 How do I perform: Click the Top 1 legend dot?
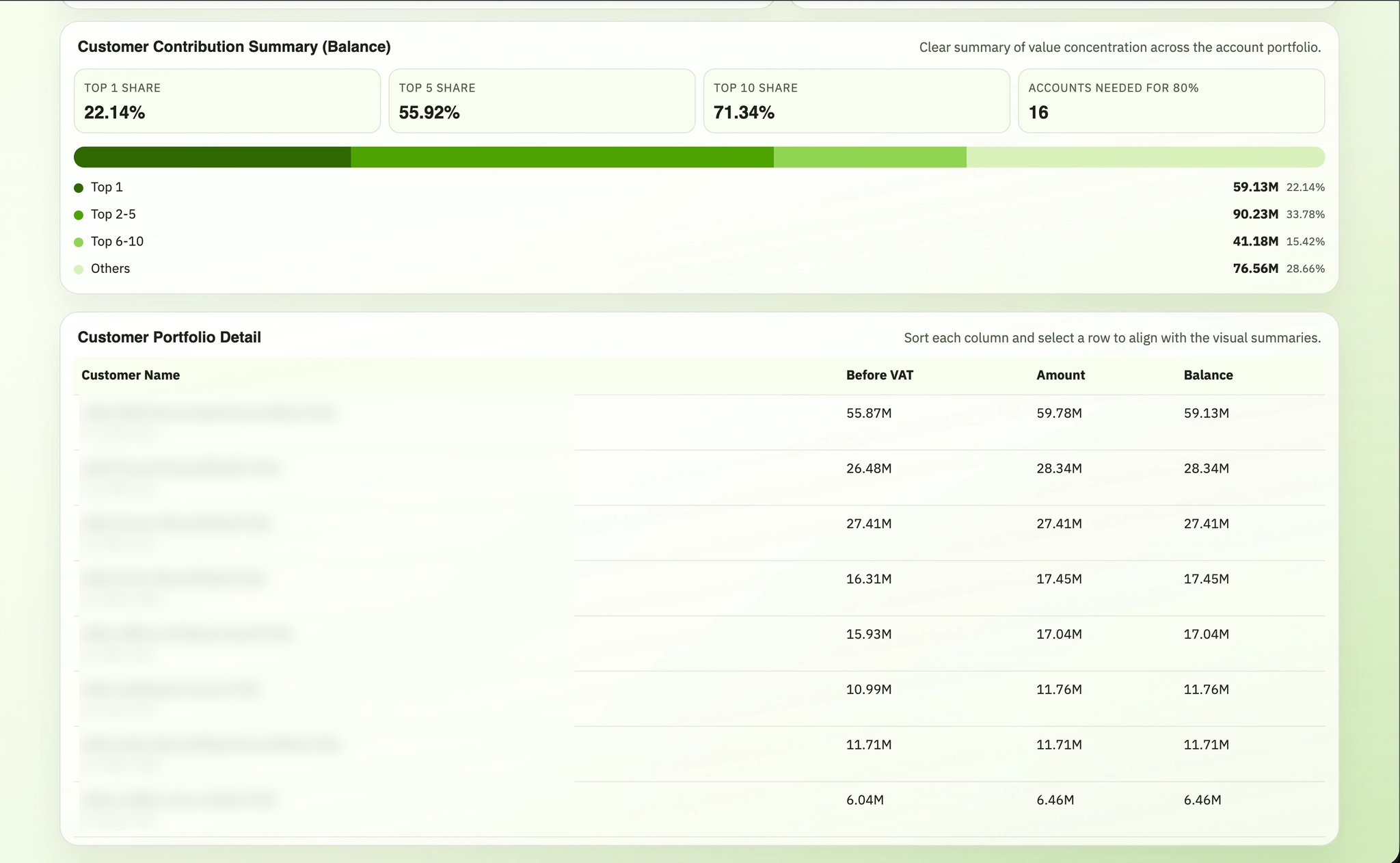coord(79,187)
